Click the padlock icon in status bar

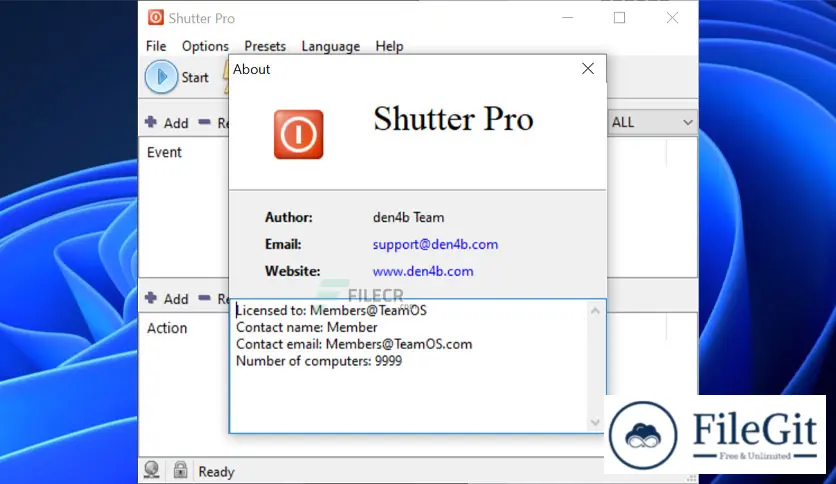coord(180,470)
